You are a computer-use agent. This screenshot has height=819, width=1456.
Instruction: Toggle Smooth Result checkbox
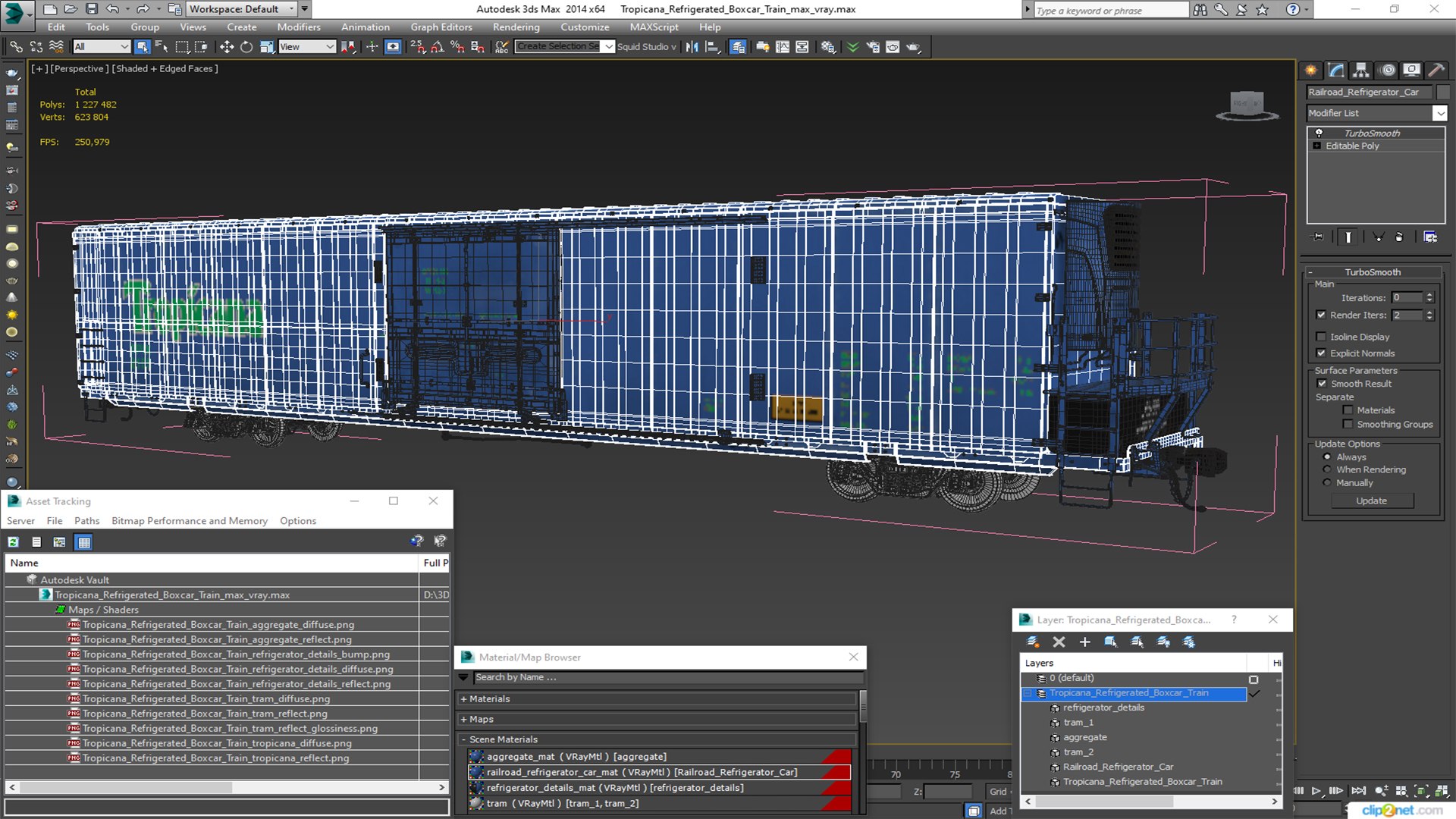(x=1322, y=384)
